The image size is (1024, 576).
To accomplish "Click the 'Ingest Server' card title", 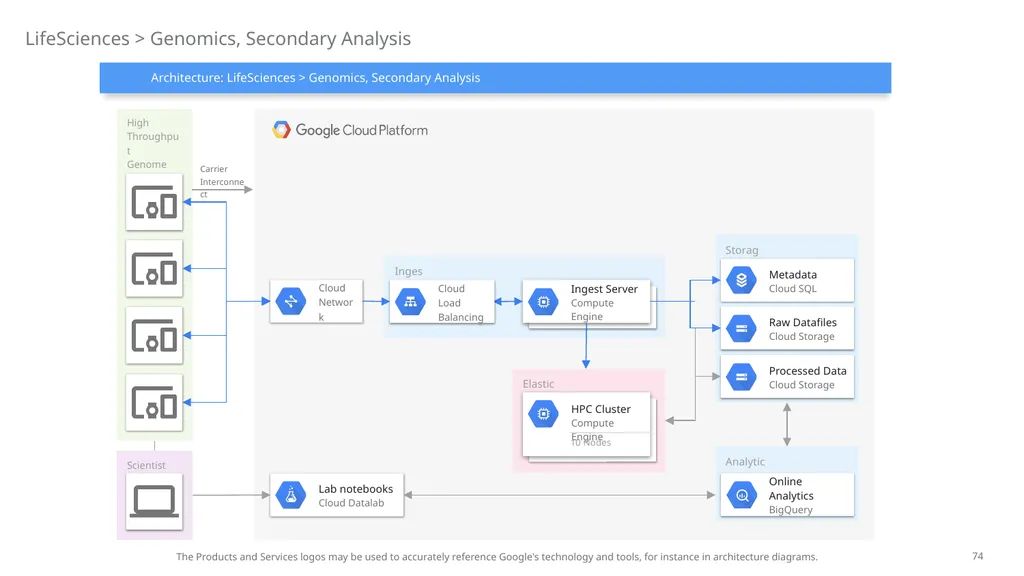I will 604,289.
